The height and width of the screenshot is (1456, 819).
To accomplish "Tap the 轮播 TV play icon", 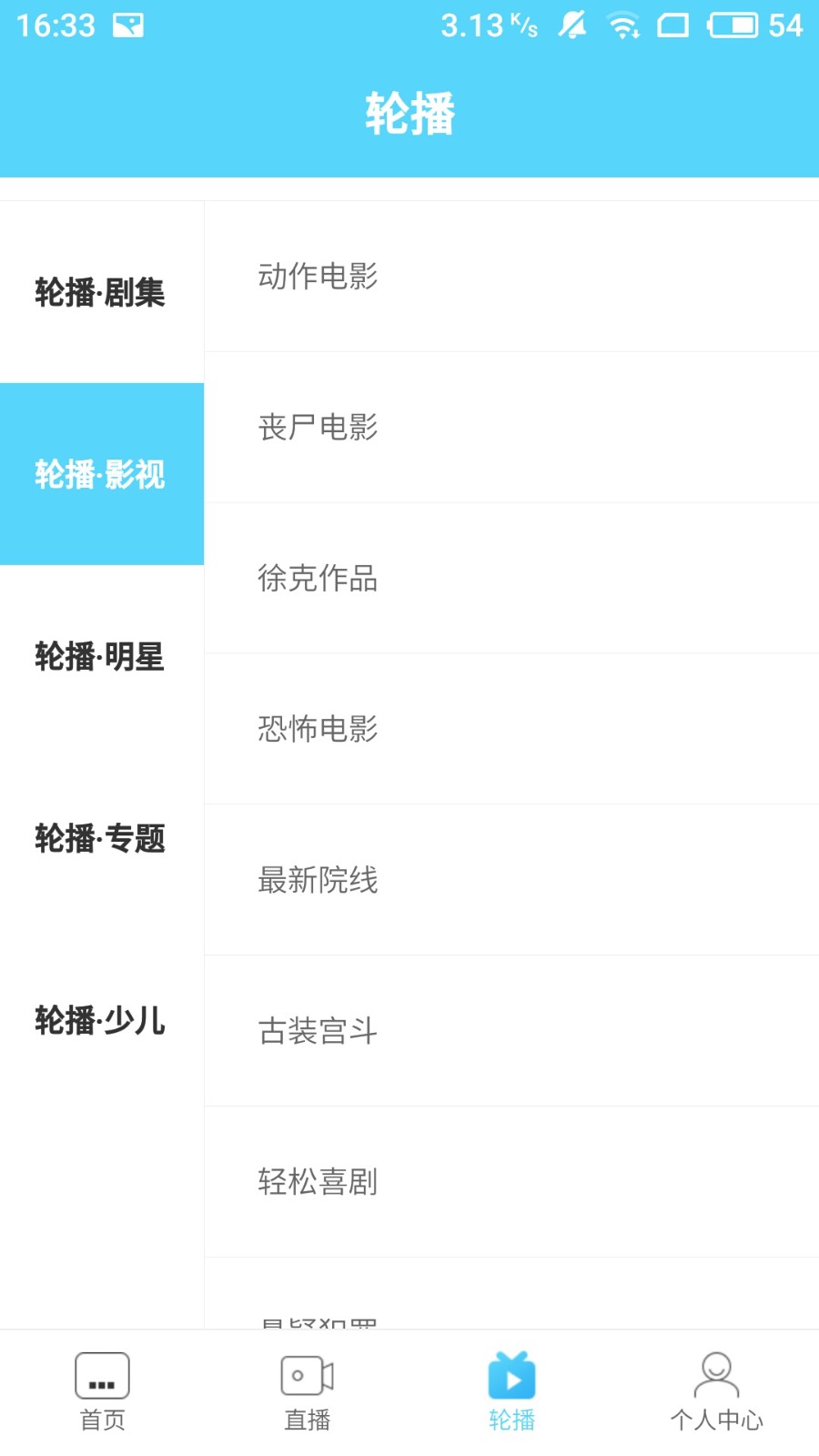I will tap(511, 1375).
